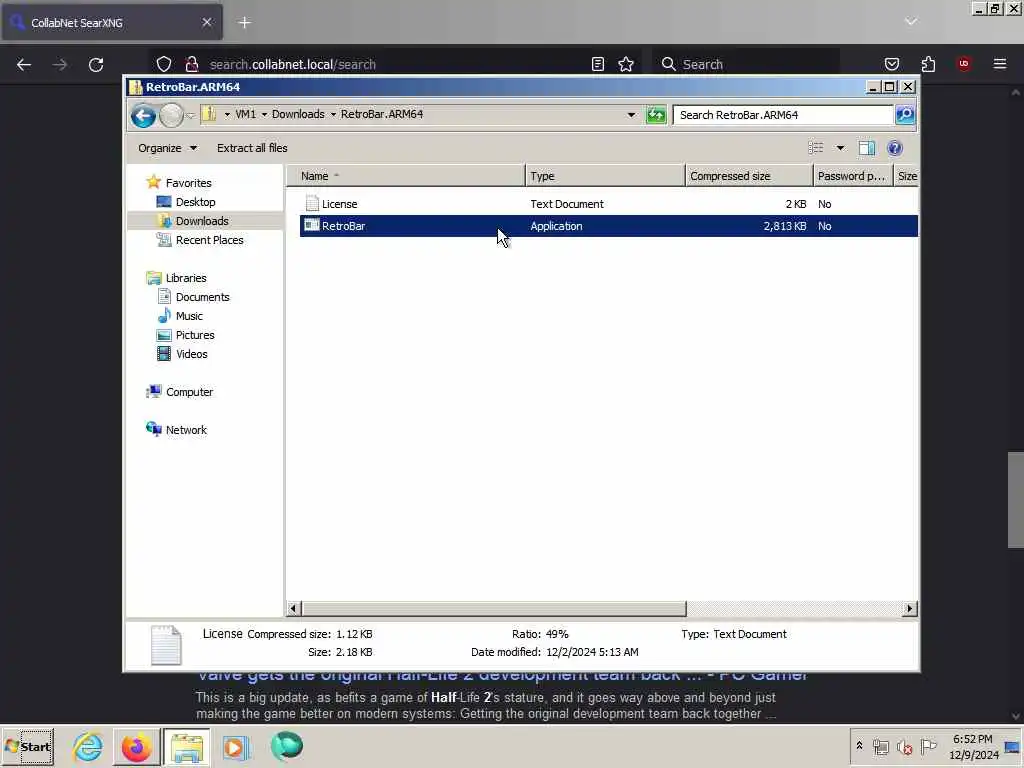Open Recent Places in navigation pane
Screen dimensions: 1024x768
coord(209,240)
